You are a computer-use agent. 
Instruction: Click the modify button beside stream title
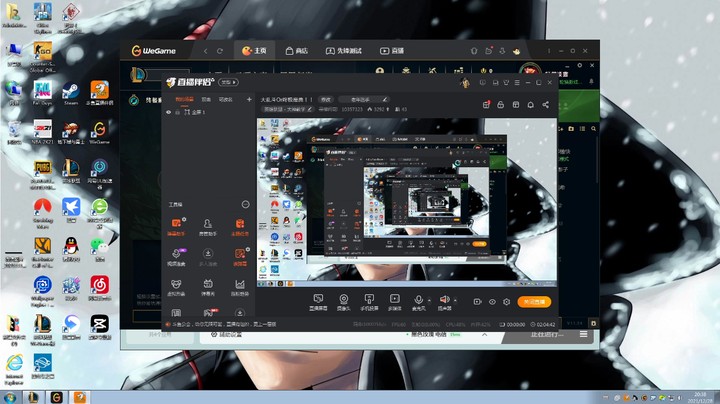pyautogui.click(x=326, y=99)
